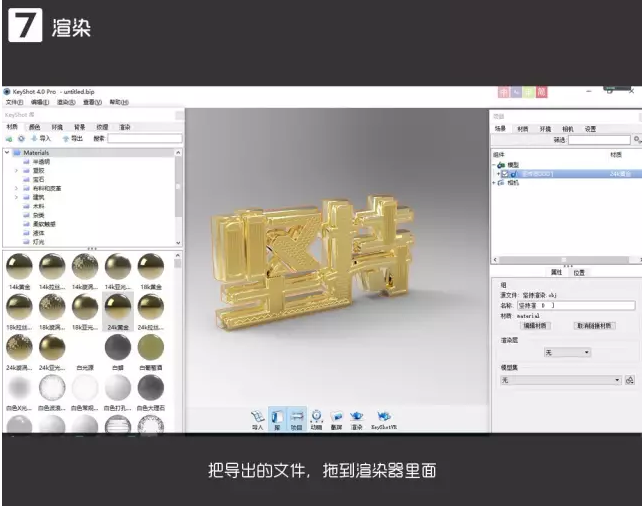The width and height of the screenshot is (642, 506).
Task: Click the green add-folder icon in the library toolbar
Action: click(9, 139)
